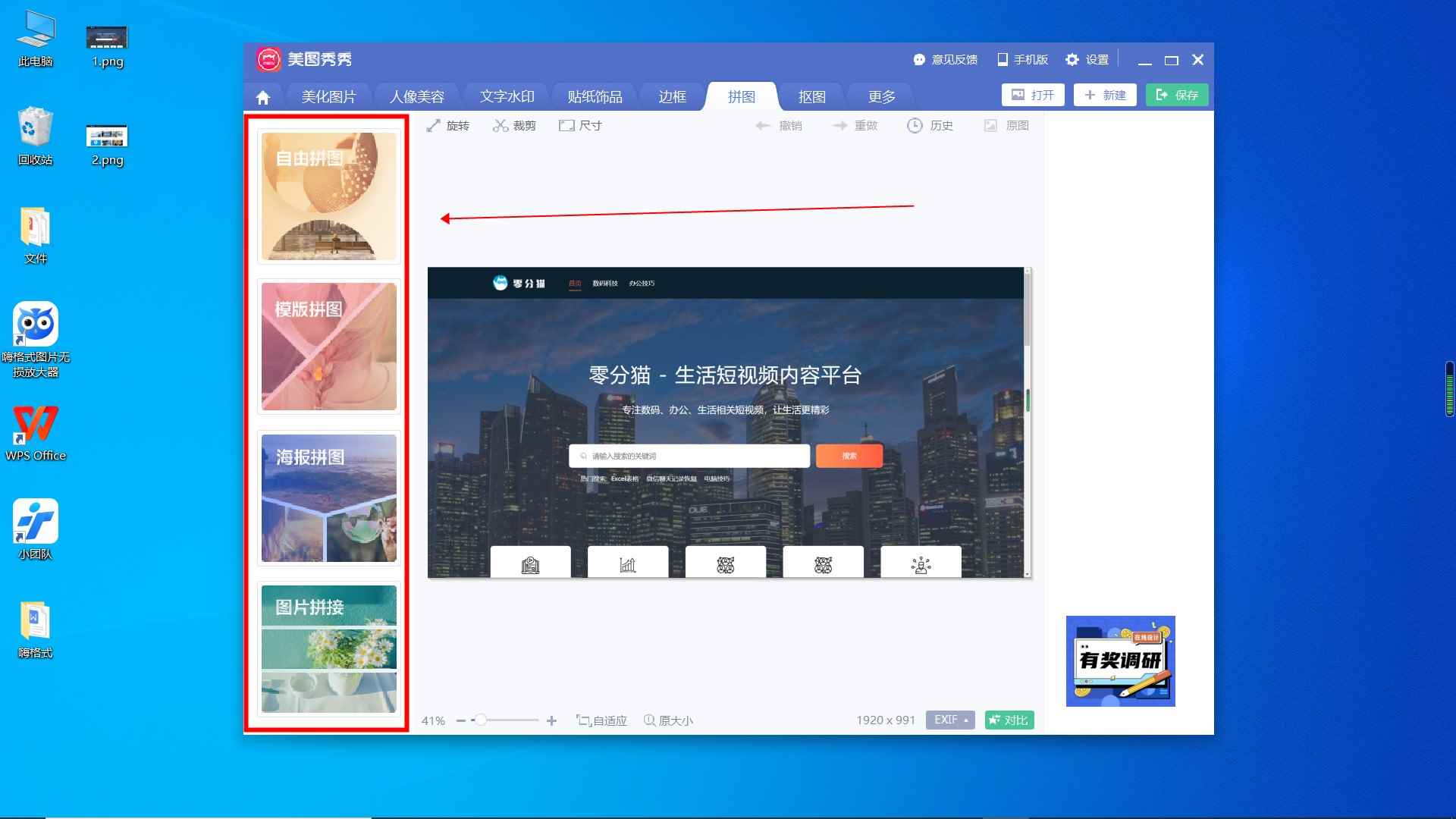
Task: Select the 模版拼图 template collage thumbnail
Action: 328,347
